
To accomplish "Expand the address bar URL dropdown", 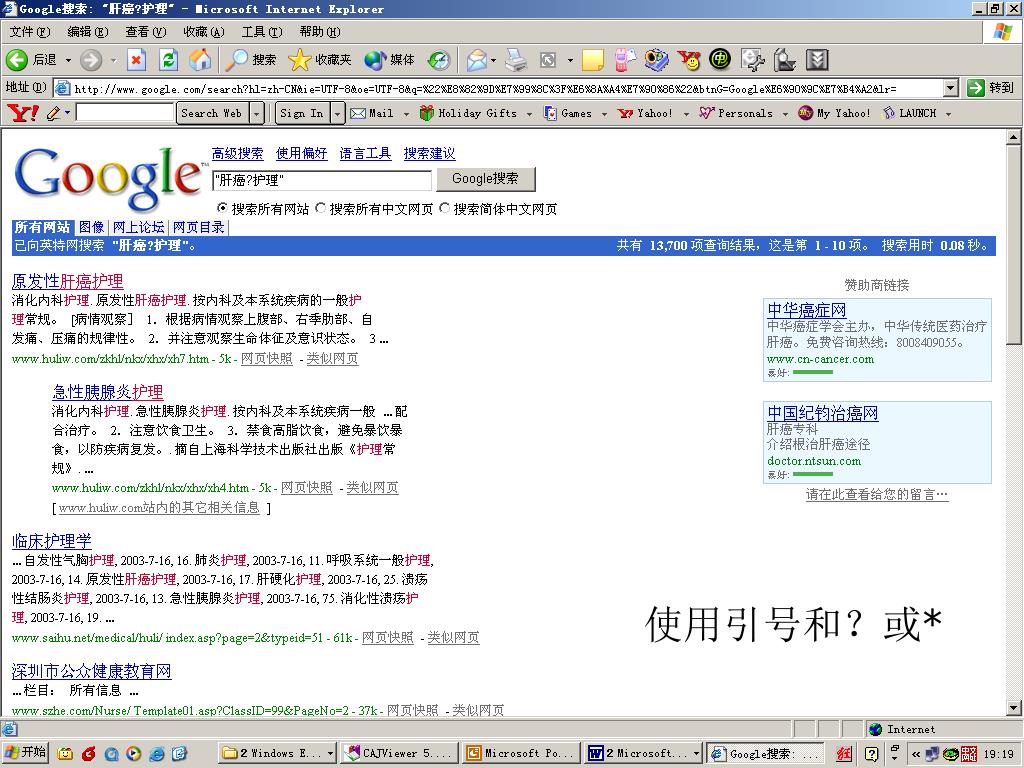I will click(951, 88).
